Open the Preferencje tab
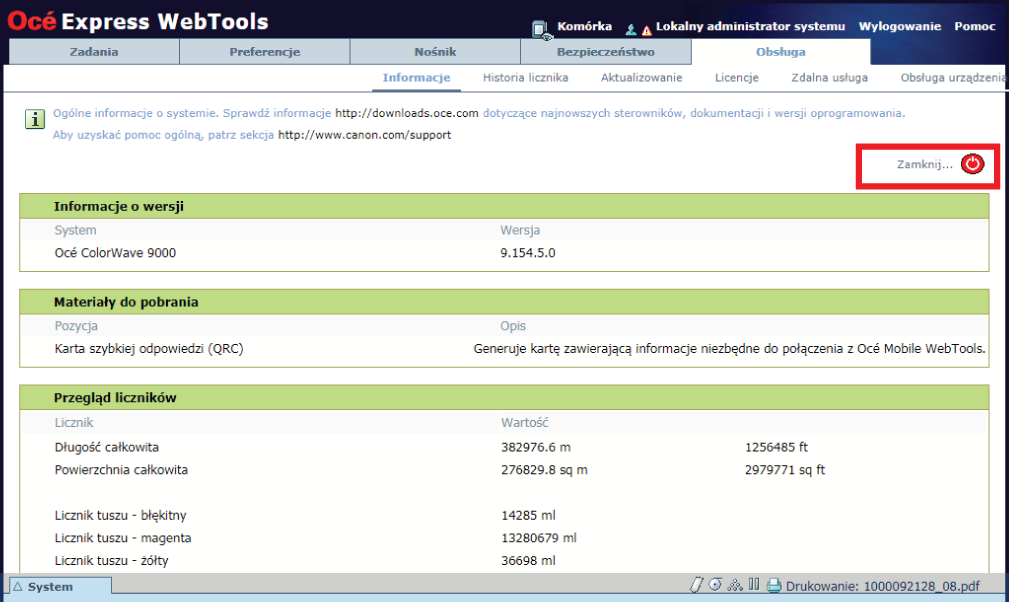Image resolution: width=1009 pixels, height=602 pixels. (264, 51)
